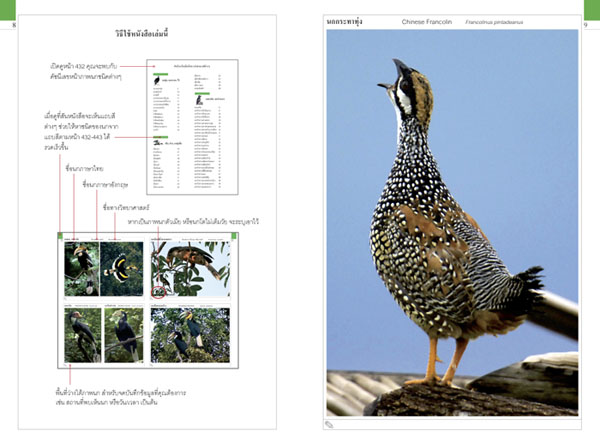
Task: Select the perched Great Hornbill photo in sample spread
Action: 82,269
